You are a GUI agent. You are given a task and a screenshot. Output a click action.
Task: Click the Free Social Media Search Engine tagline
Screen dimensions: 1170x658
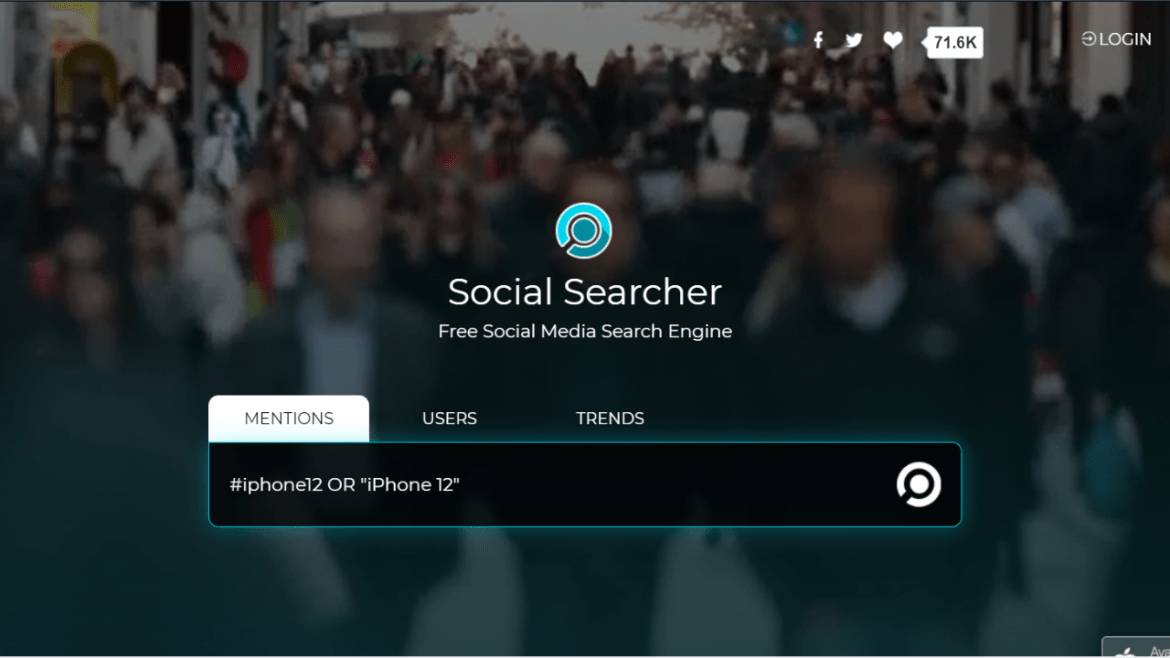pos(585,331)
